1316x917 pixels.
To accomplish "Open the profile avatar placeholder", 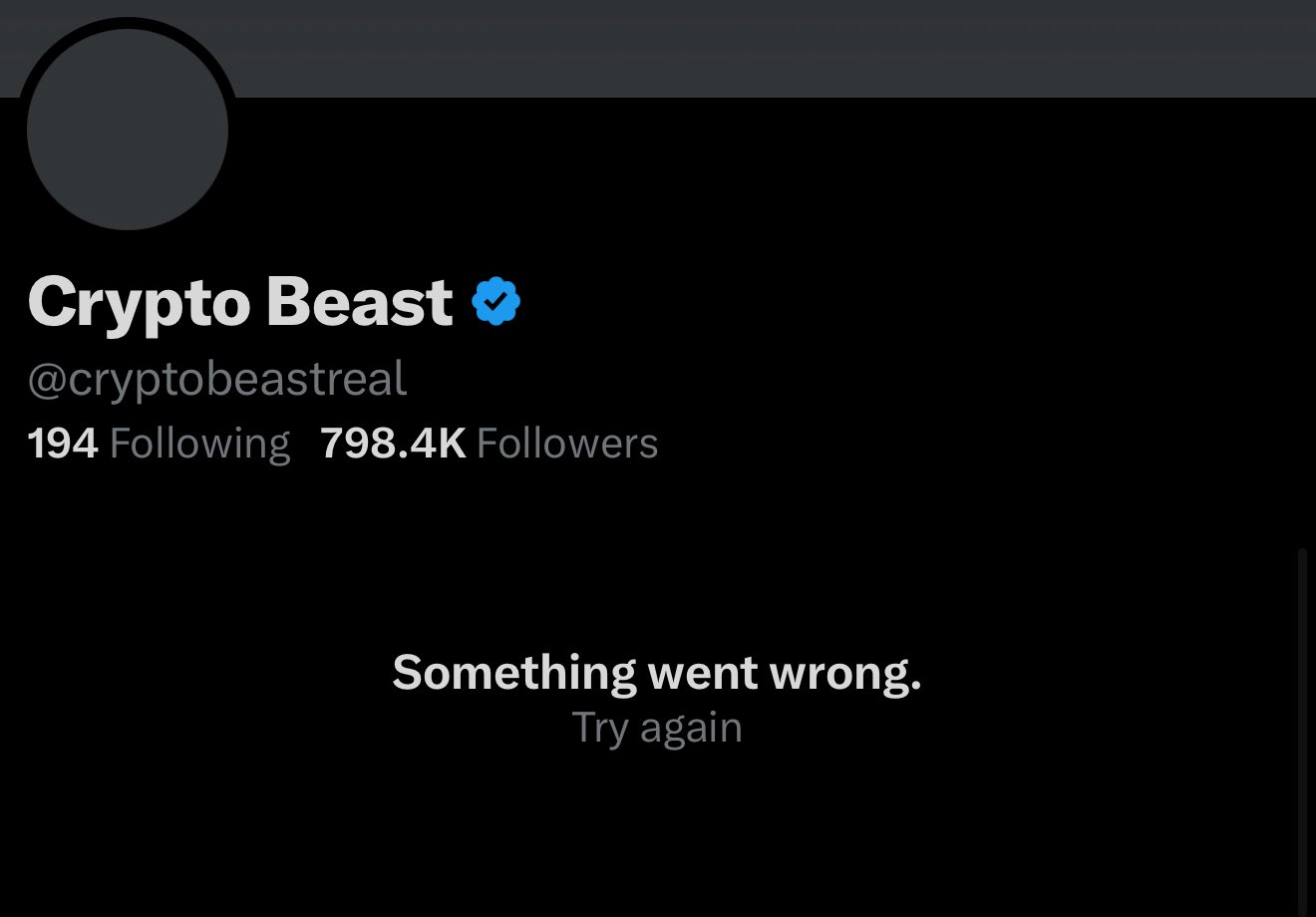I will coord(128,130).
